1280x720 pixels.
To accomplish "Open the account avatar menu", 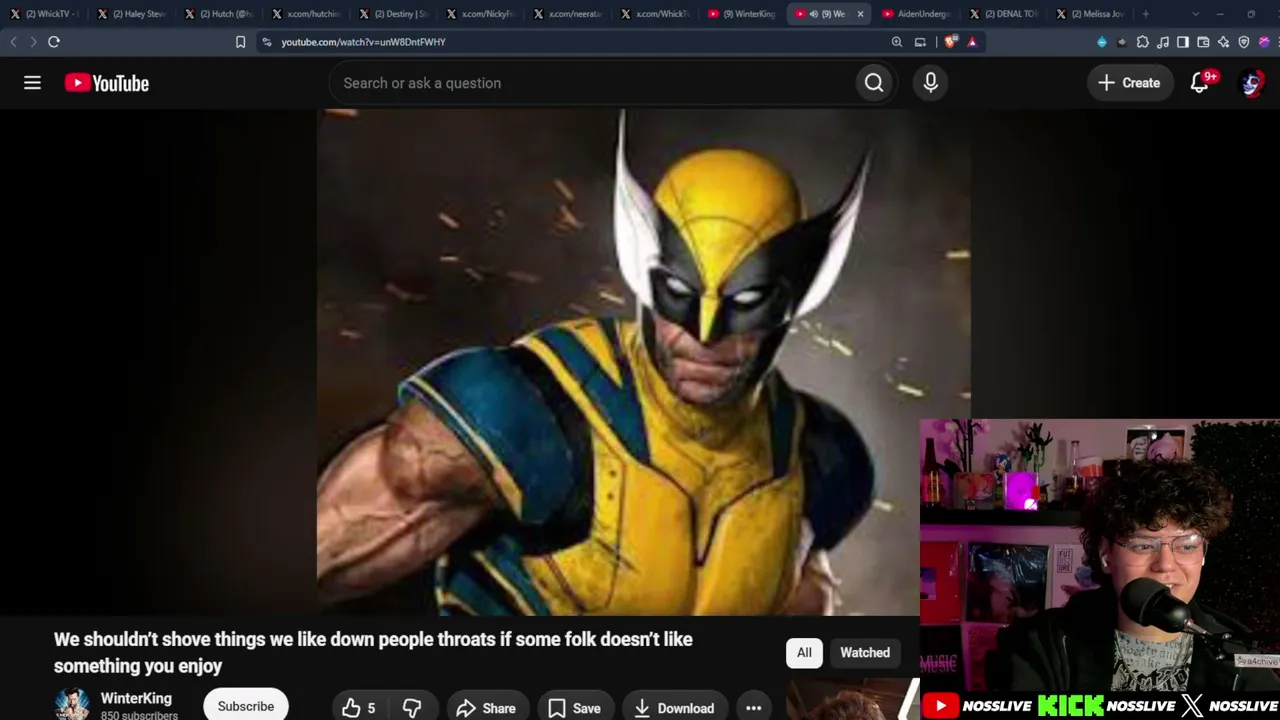I will pyautogui.click(x=1251, y=83).
